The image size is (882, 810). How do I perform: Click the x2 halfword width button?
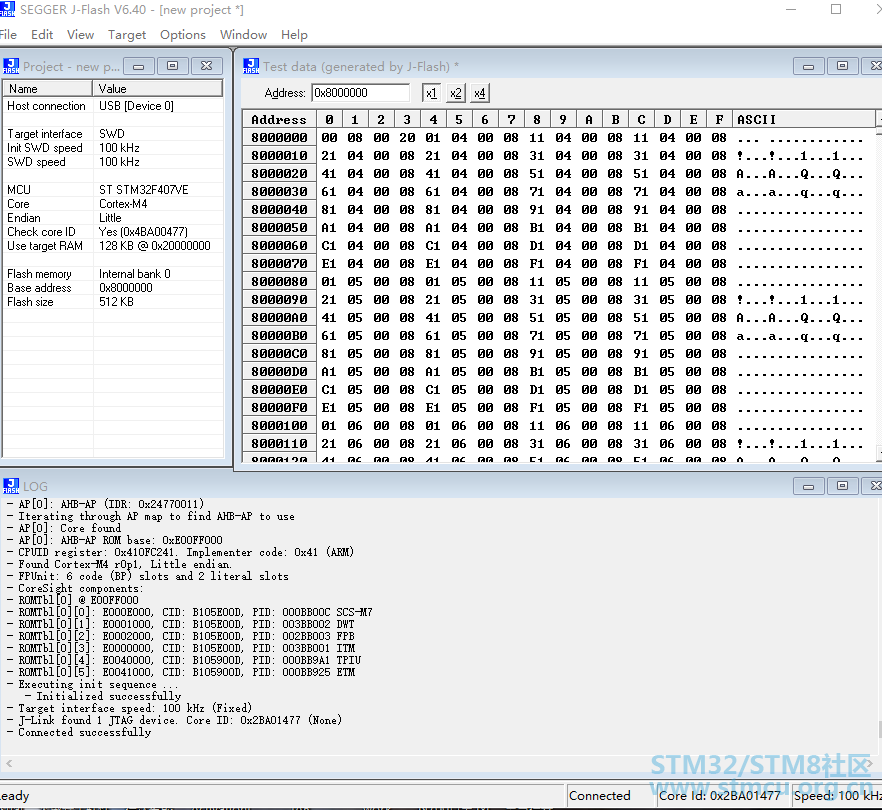[456, 93]
